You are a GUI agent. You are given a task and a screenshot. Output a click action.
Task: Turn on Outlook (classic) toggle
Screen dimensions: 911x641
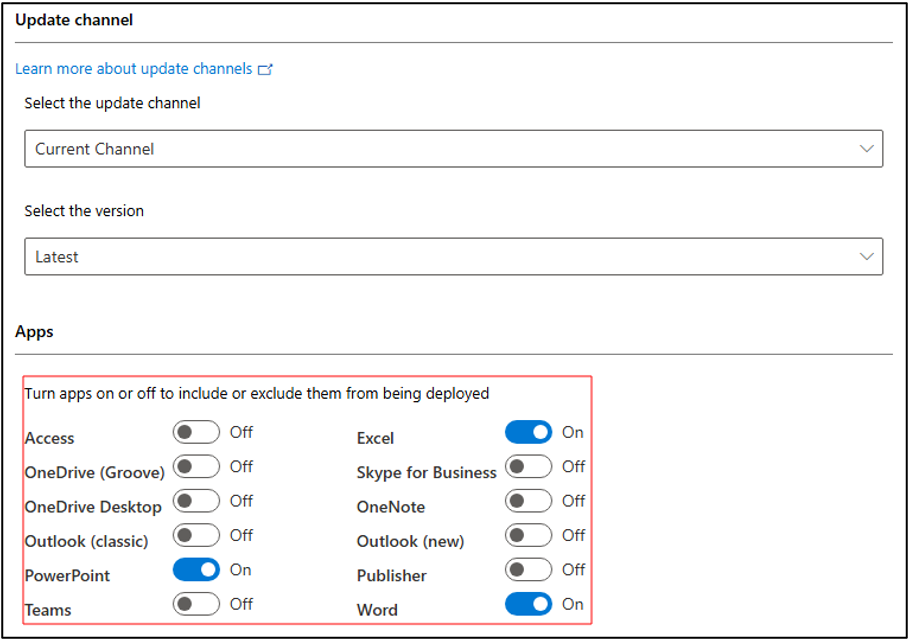point(196,535)
